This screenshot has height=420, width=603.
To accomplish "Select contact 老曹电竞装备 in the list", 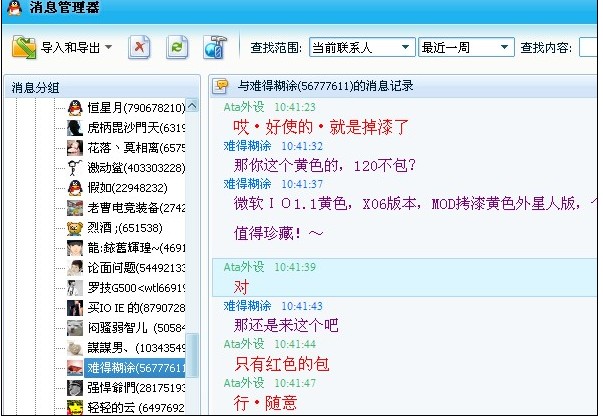I will (136, 207).
